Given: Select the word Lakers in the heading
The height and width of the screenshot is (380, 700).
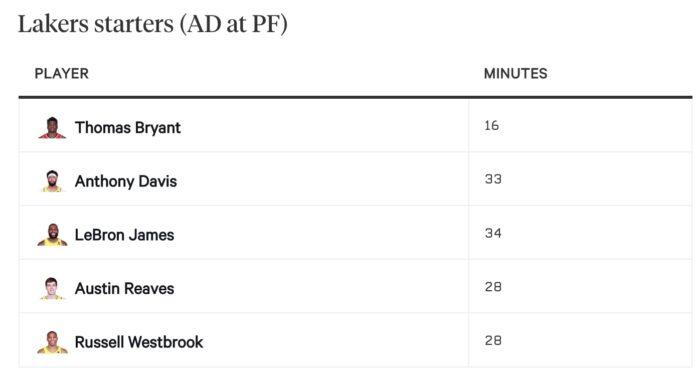Looking at the screenshot, I should coord(53,24).
